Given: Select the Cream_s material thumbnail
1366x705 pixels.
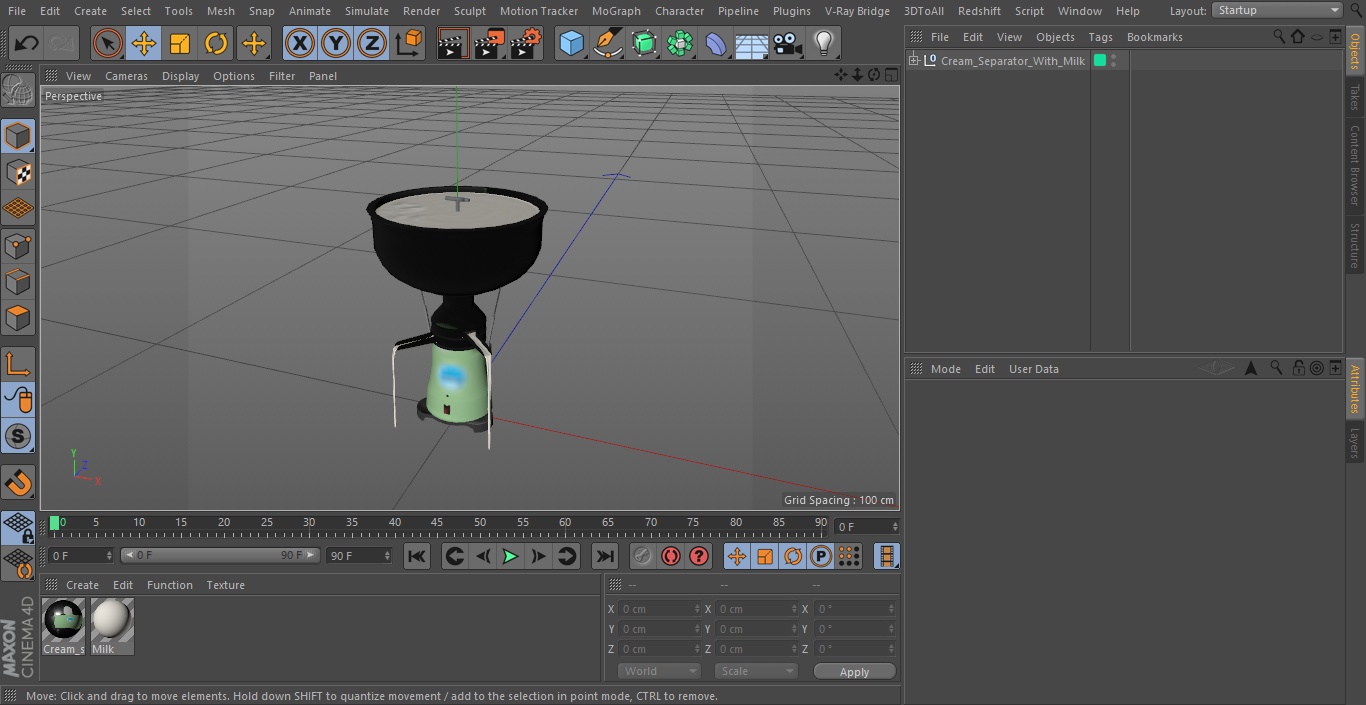Looking at the screenshot, I should point(64,621).
